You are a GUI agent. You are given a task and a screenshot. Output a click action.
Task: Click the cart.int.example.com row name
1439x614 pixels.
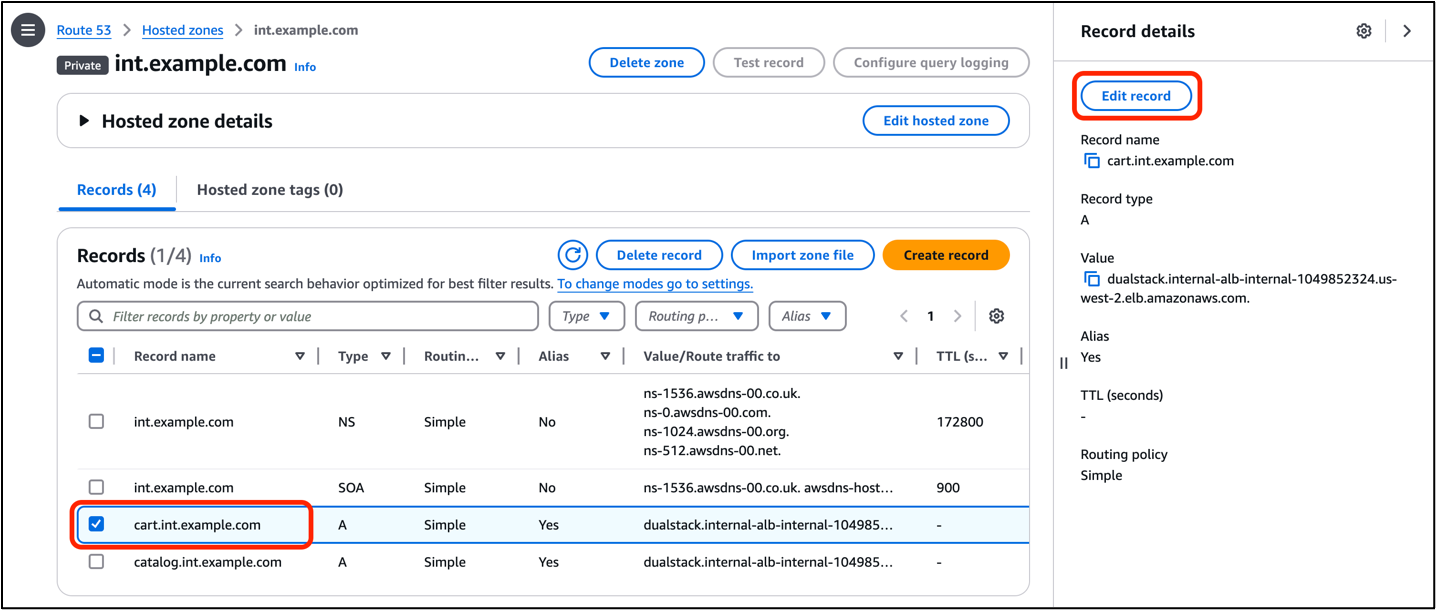tap(197, 524)
